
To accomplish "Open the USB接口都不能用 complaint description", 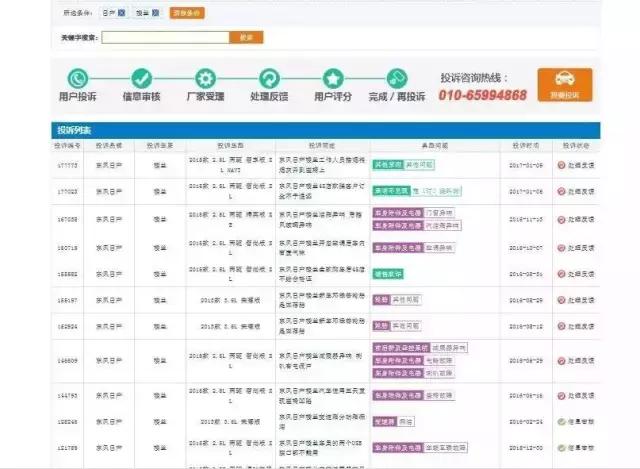I will click(x=321, y=448).
